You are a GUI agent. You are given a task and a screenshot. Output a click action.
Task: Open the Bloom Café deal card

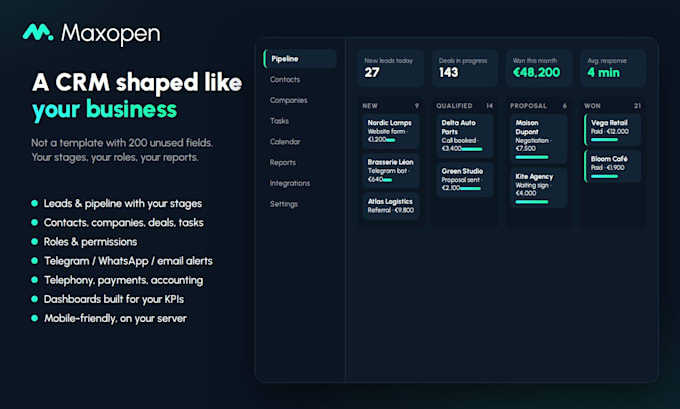(613, 166)
